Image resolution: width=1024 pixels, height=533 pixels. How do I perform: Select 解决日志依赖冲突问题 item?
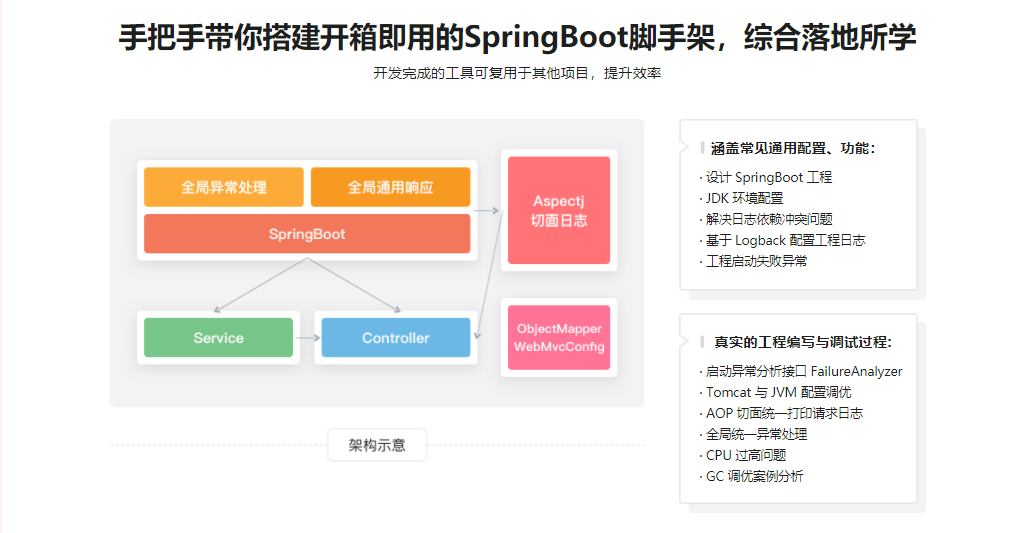tap(768, 219)
